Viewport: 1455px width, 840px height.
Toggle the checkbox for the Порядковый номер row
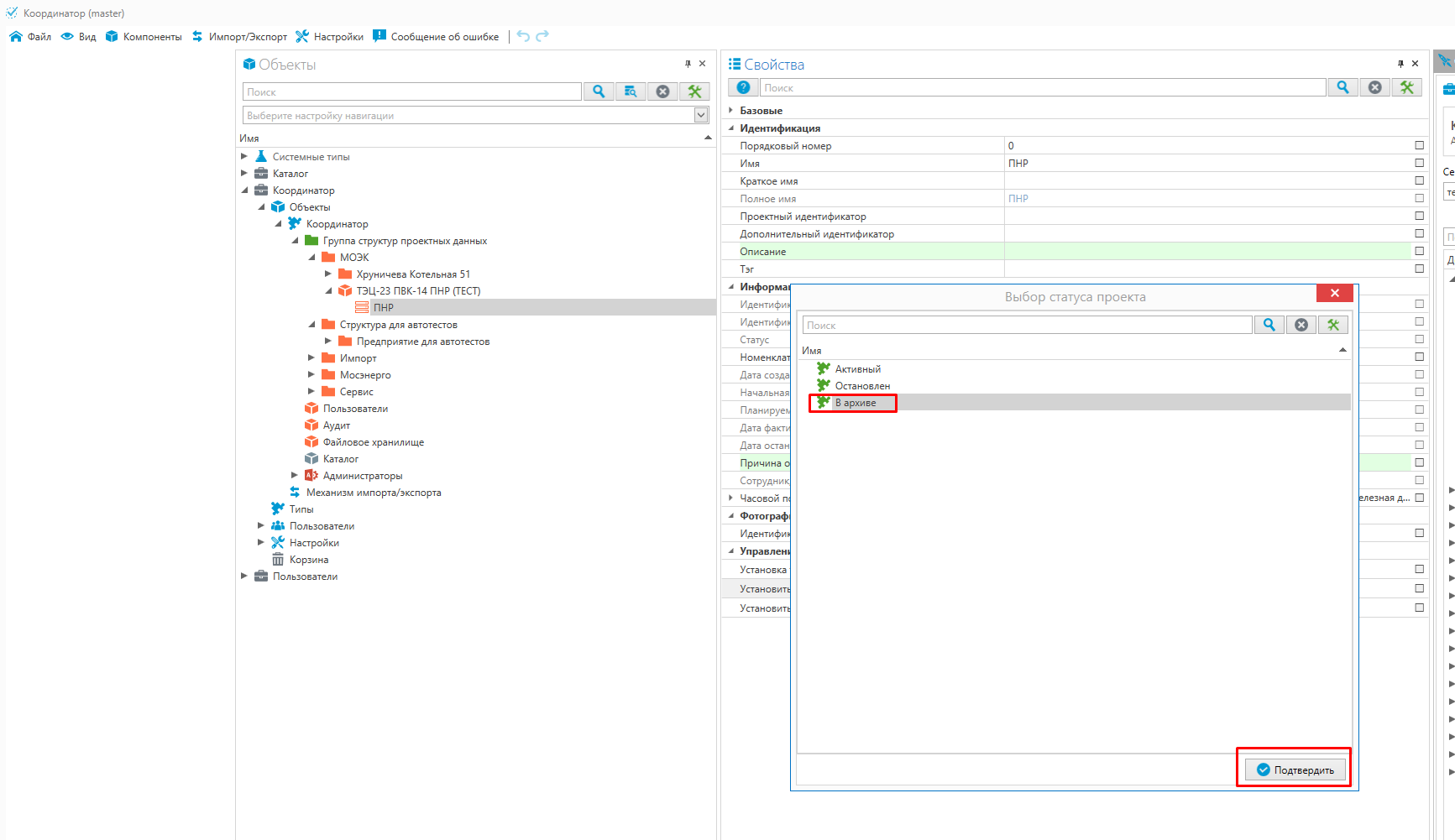click(x=1419, y=145)
